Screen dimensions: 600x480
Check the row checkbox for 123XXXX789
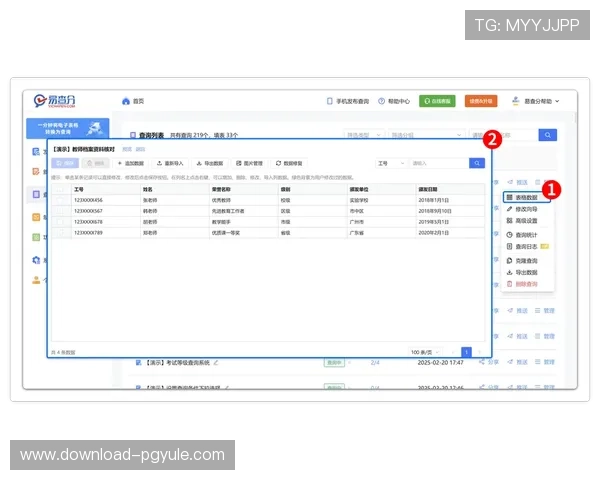pyautogui.click(x=62, y=232)
